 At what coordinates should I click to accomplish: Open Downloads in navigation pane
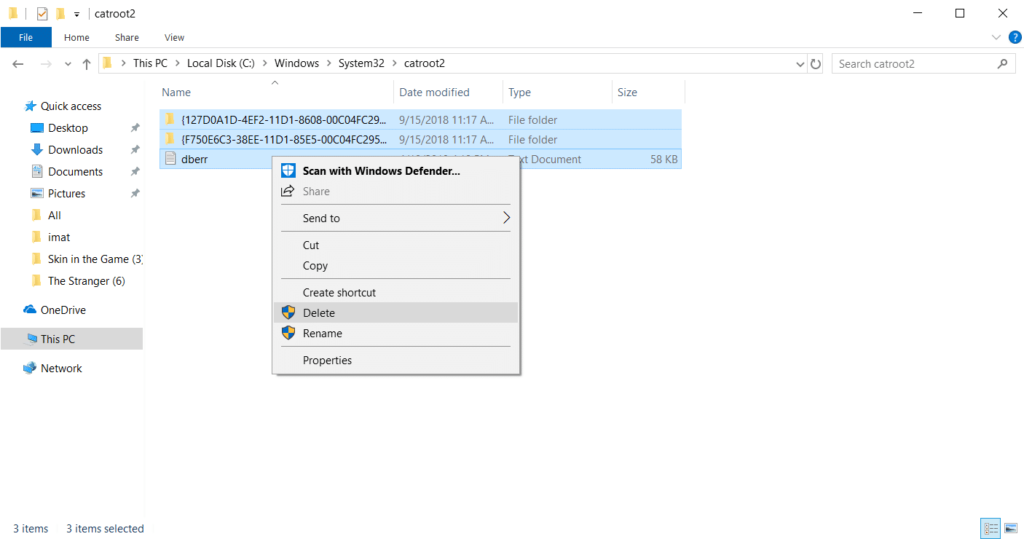[75, 150]
